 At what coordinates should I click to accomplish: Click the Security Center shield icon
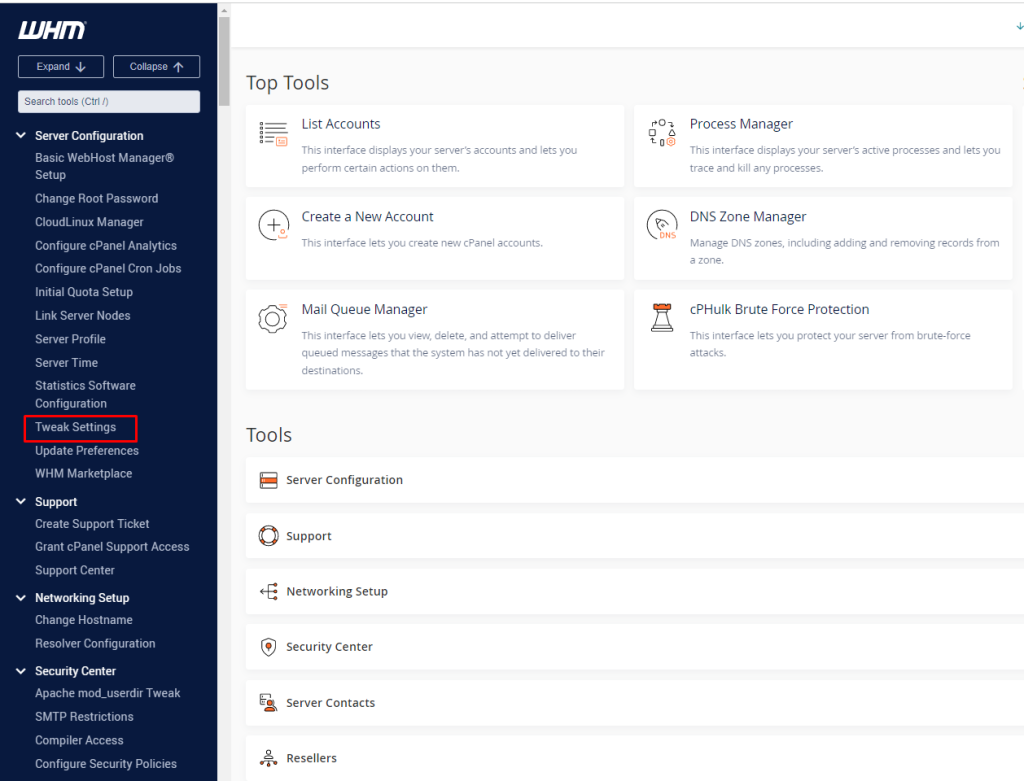(x=268, y=647)
